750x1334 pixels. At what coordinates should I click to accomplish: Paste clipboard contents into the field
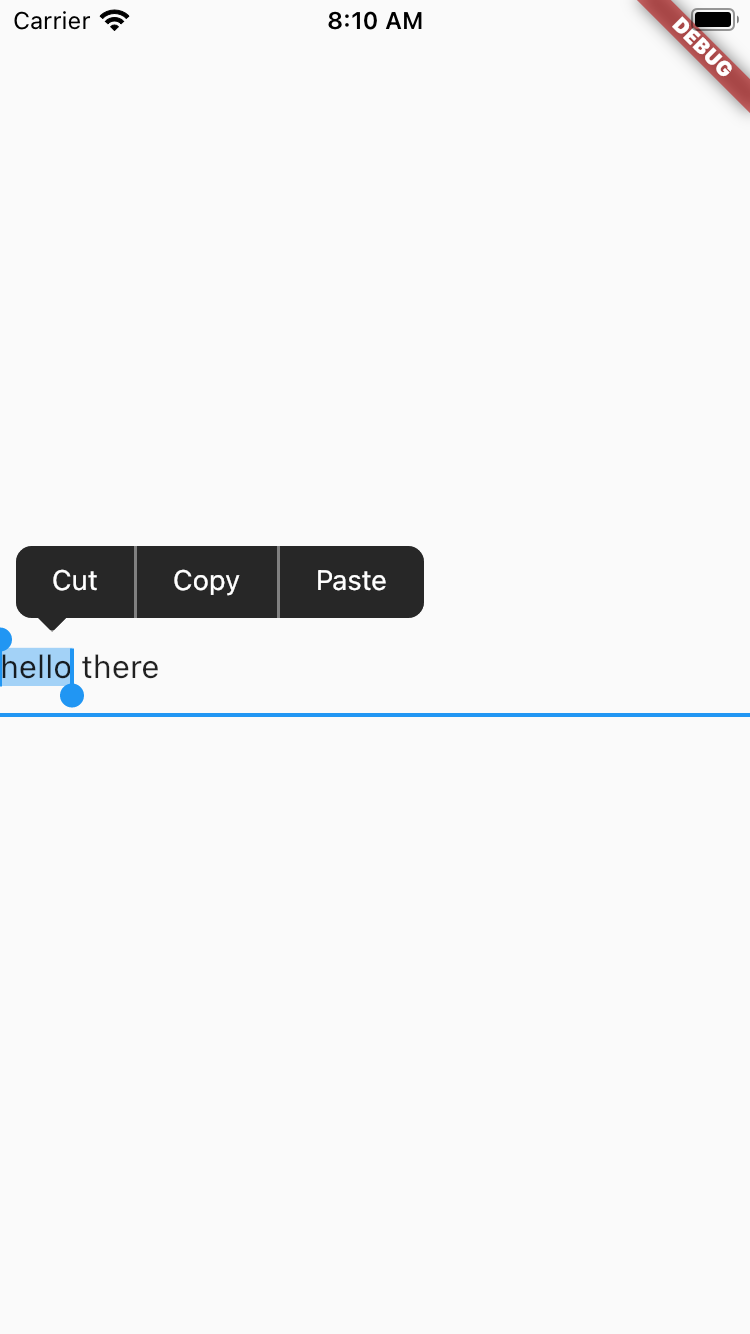(351, 581)
